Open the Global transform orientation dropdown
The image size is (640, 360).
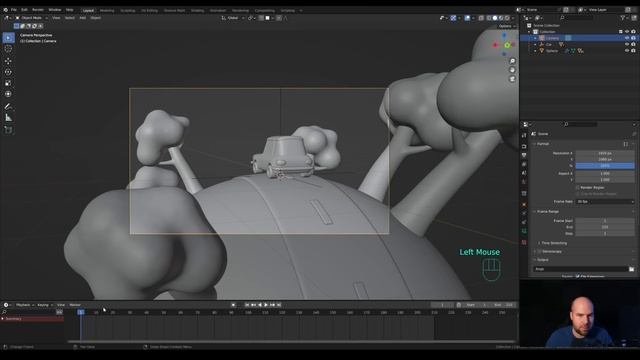233,18
